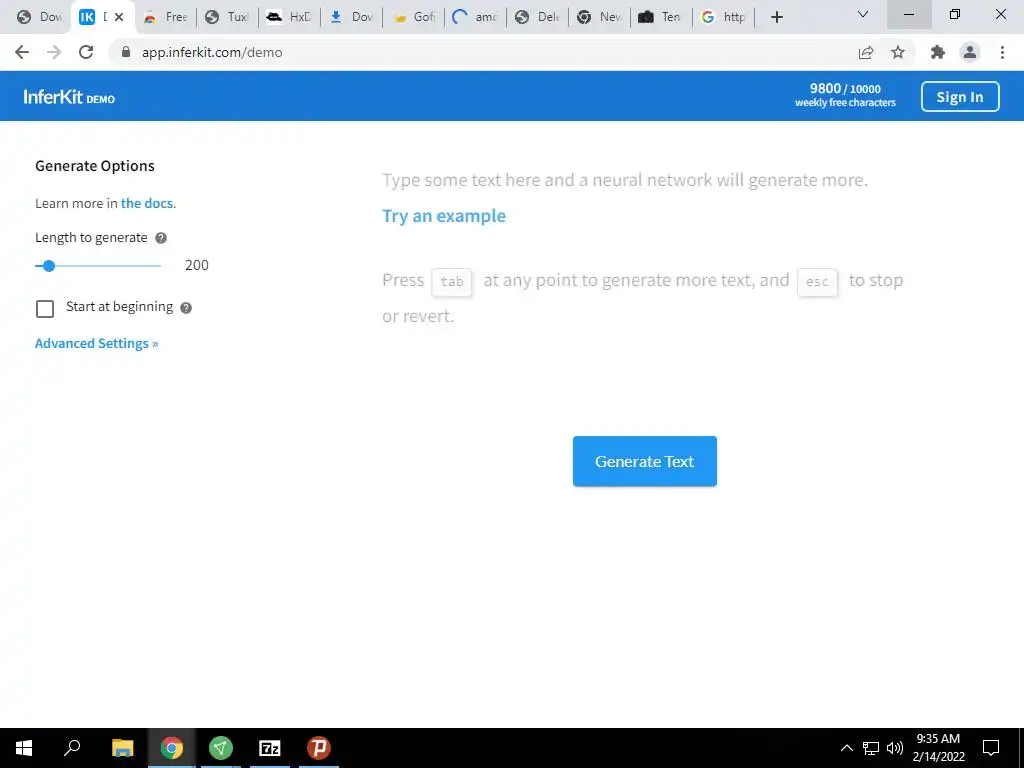Switch to the New tab

click(600, 17)
